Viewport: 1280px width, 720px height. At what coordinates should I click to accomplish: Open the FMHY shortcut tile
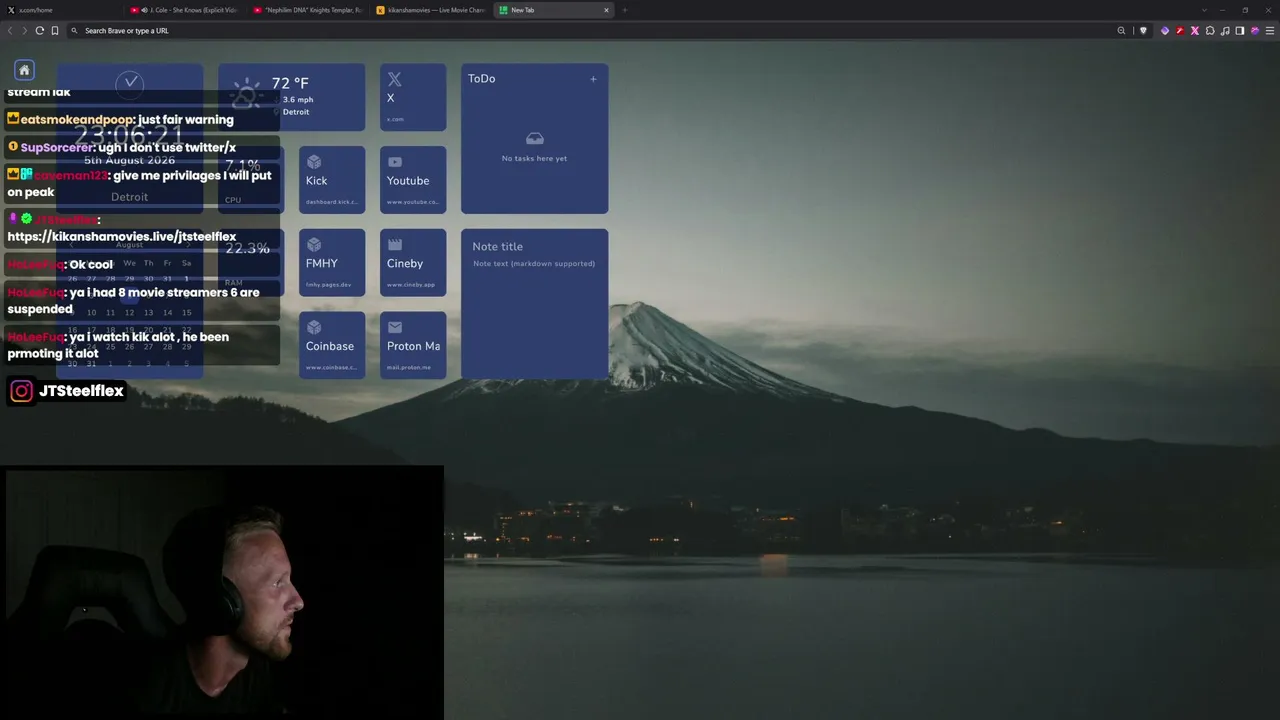(x=332, y=263)
